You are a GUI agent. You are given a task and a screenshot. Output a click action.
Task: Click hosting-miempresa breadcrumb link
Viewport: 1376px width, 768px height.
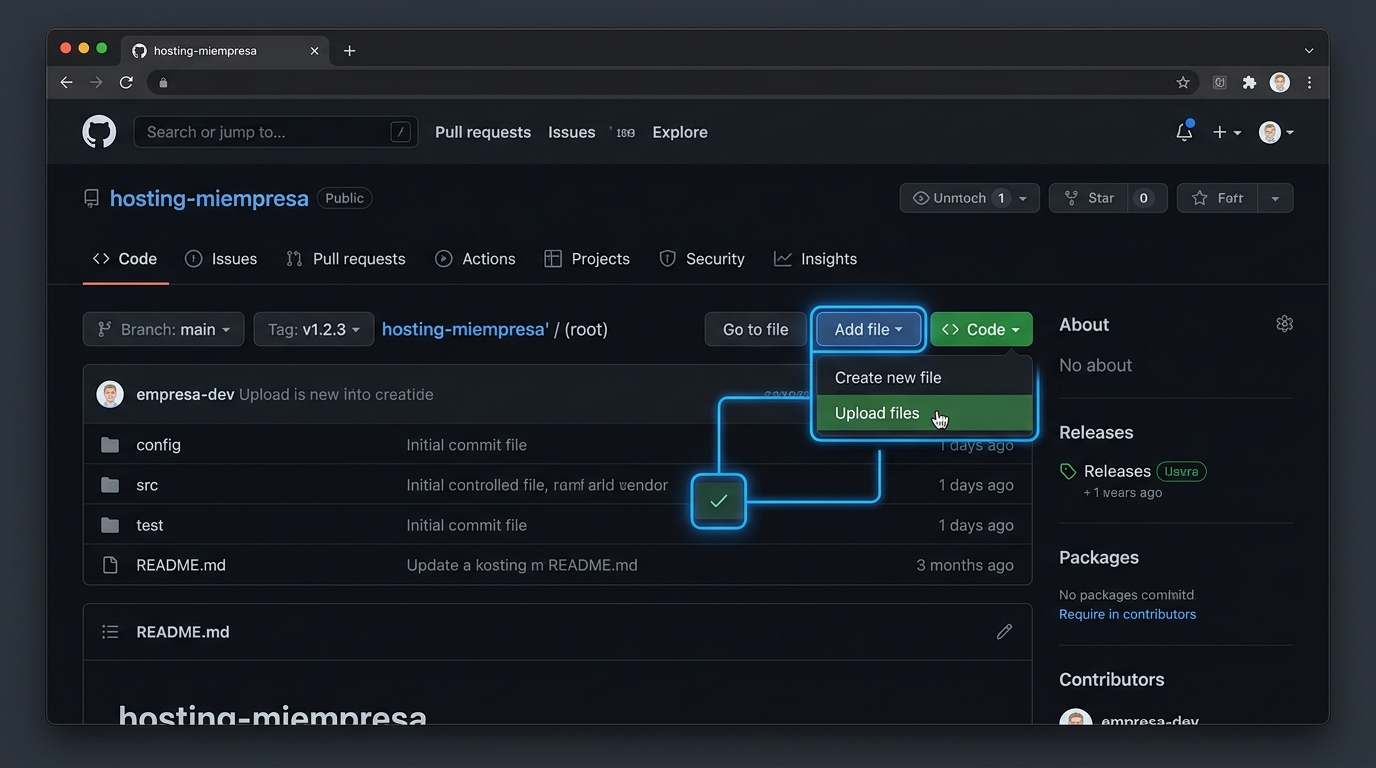point(465,329)
